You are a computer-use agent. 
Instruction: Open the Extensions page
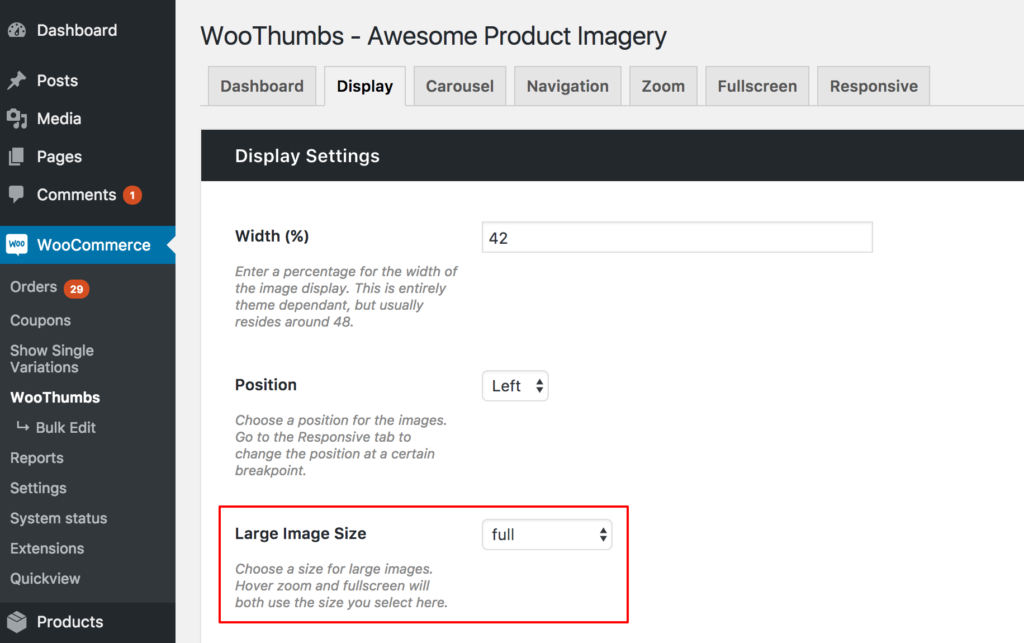coord(46,548)
